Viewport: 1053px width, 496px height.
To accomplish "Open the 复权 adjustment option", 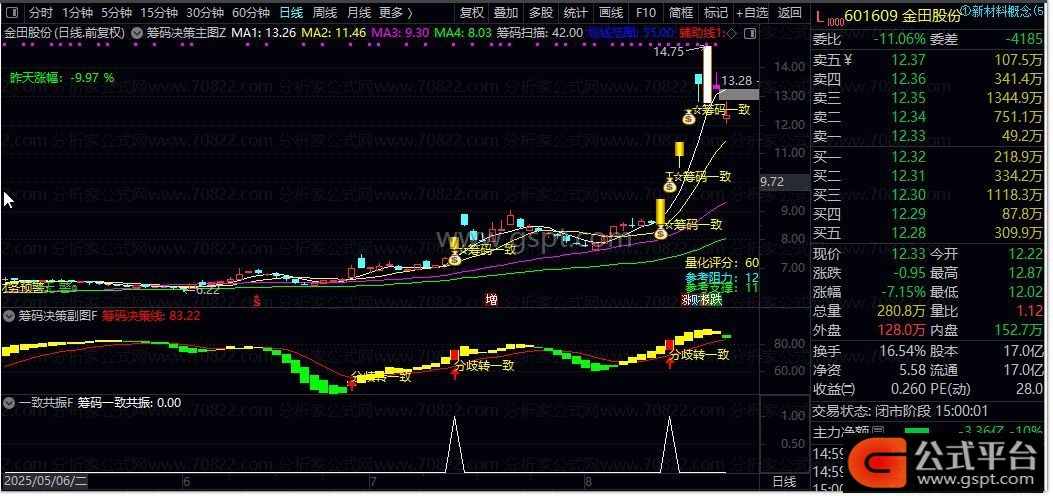I will tap(471, 12).
